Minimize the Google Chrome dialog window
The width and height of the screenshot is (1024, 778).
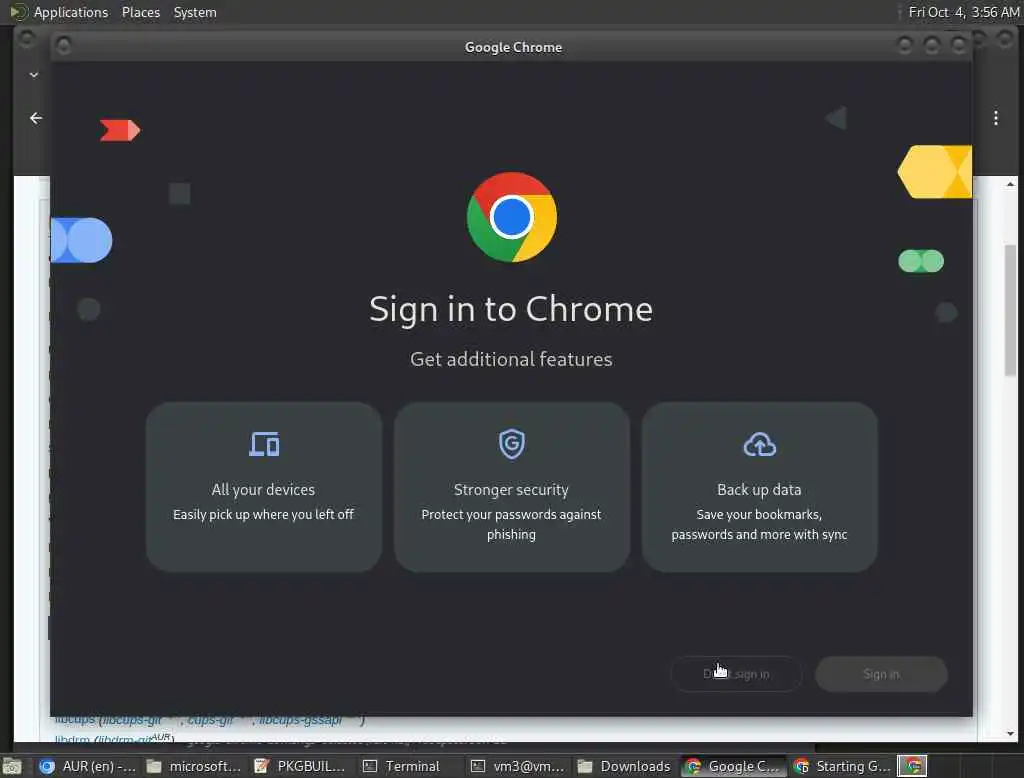click(904, 46)
